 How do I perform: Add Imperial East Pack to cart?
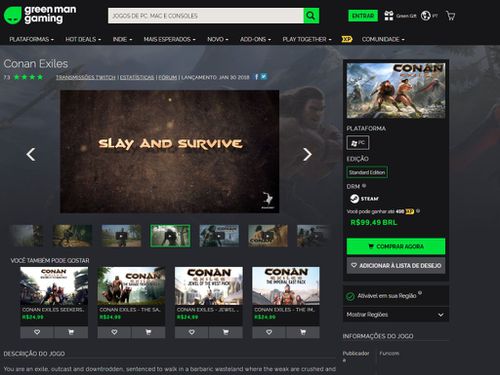(303, 332)
